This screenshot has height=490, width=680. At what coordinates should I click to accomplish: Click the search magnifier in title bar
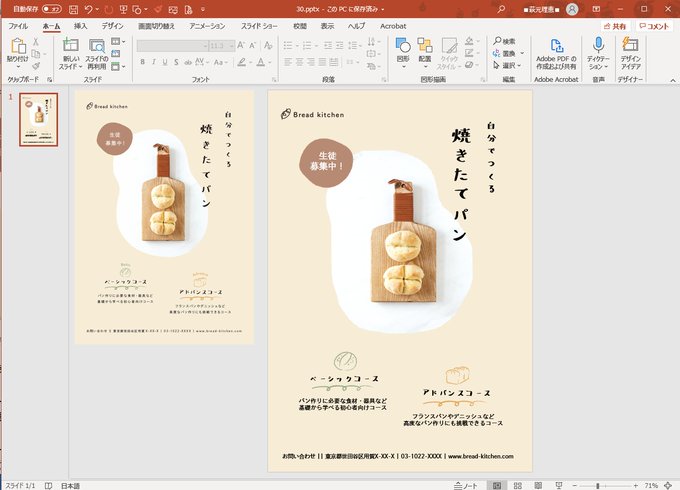501,9
